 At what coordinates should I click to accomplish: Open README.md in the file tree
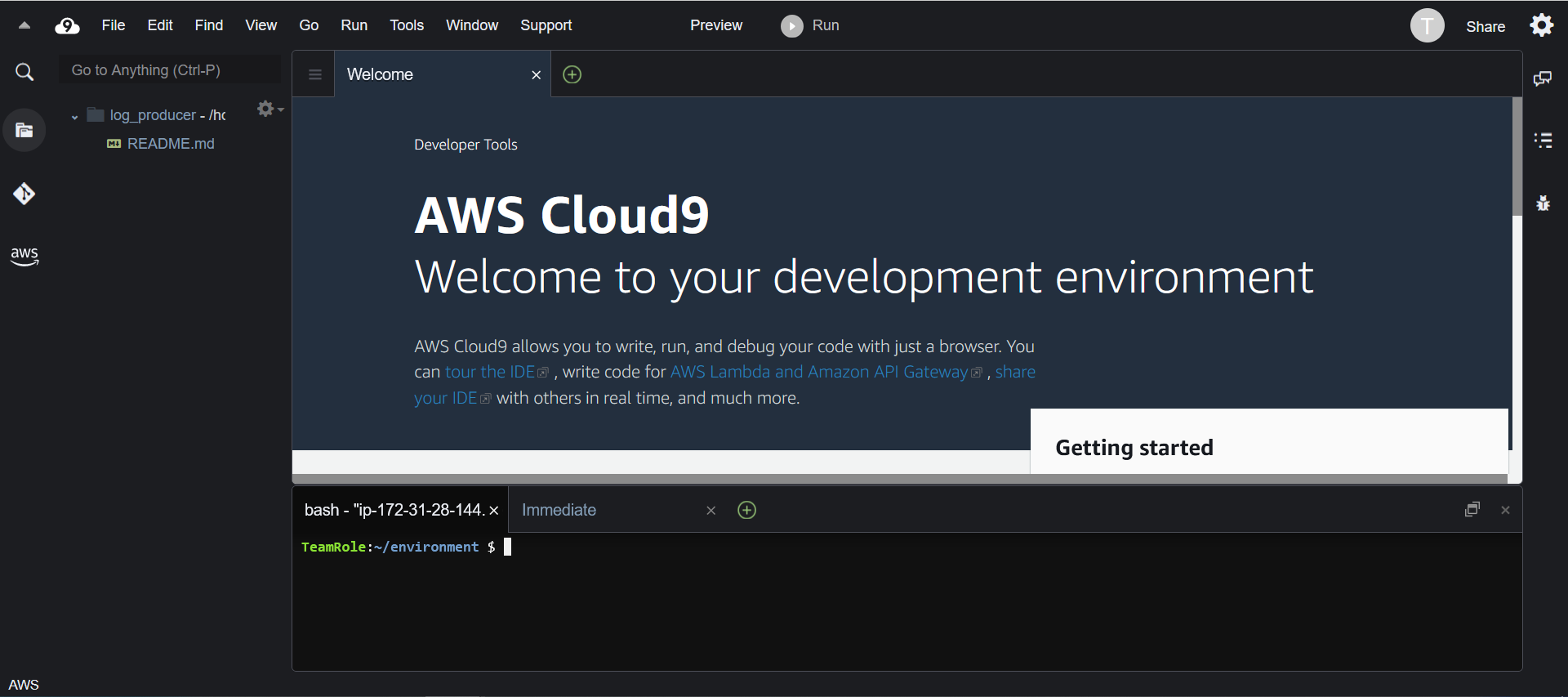(171, 144)
